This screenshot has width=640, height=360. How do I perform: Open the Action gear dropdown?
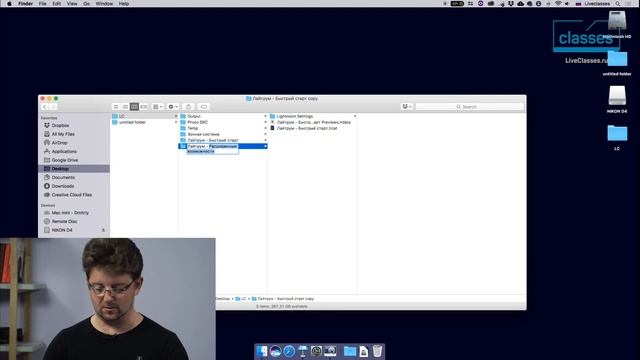(173, 107)
